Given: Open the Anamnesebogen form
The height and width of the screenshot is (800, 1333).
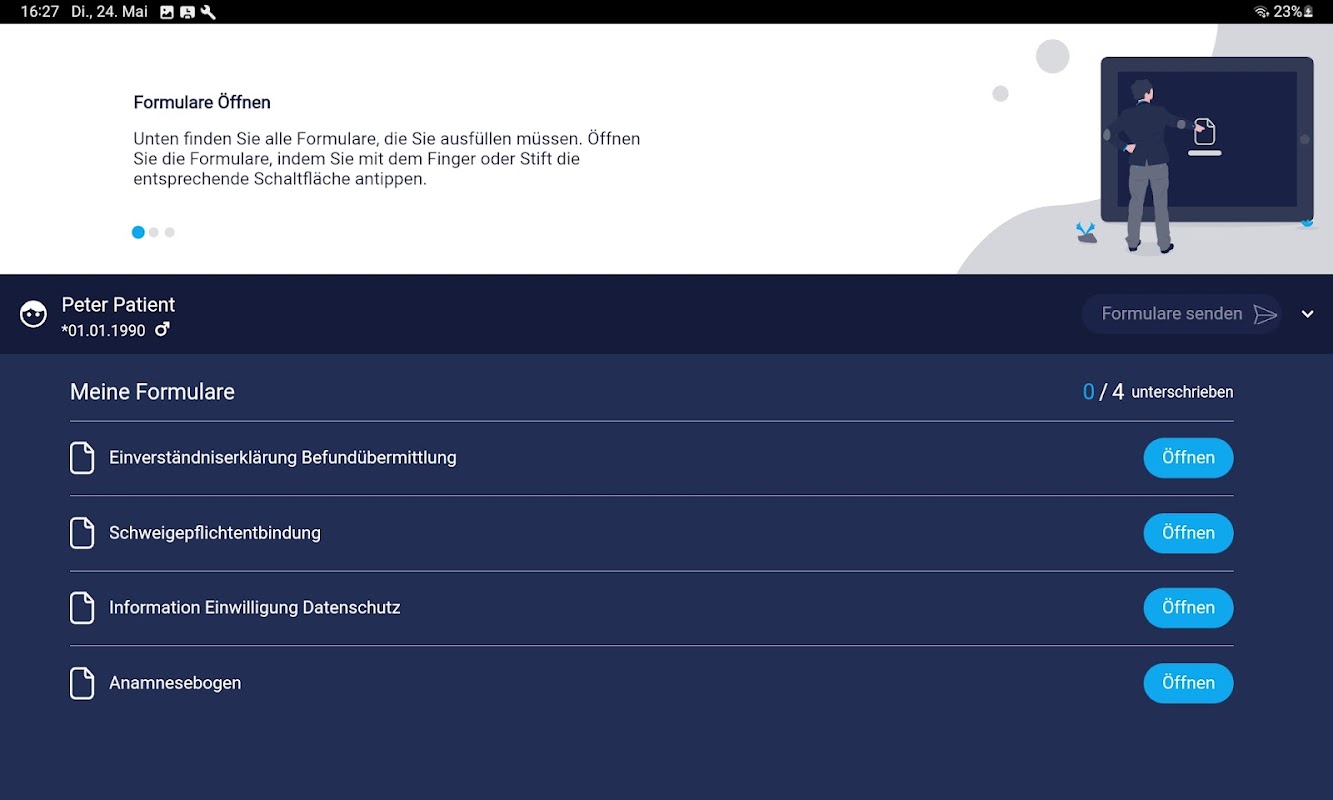Looking at the screenshot, I should 1188,683.
